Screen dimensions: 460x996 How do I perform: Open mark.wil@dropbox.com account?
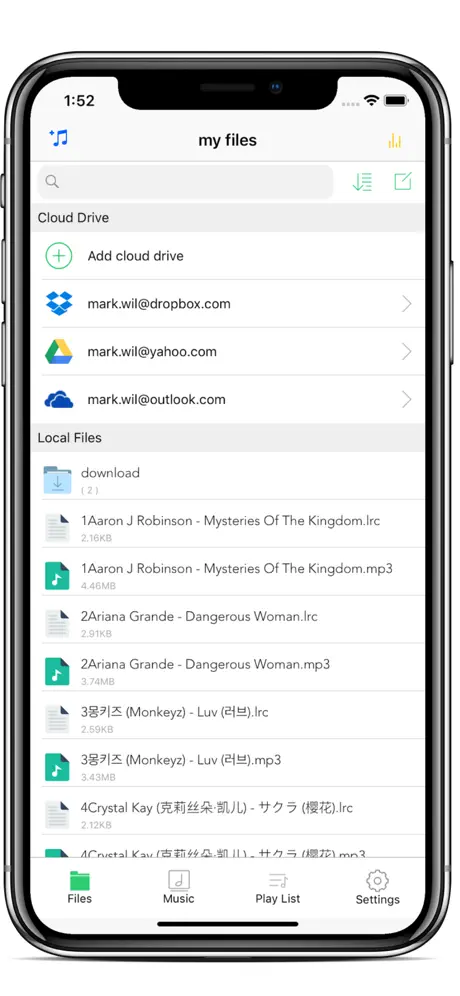click(159, 304)
